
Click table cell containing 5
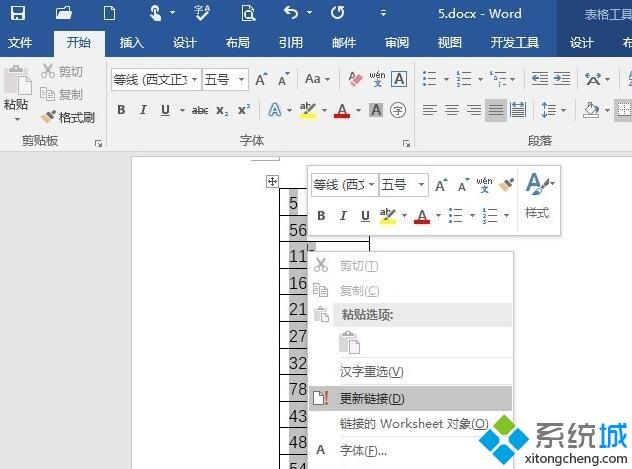pos(294,203)
